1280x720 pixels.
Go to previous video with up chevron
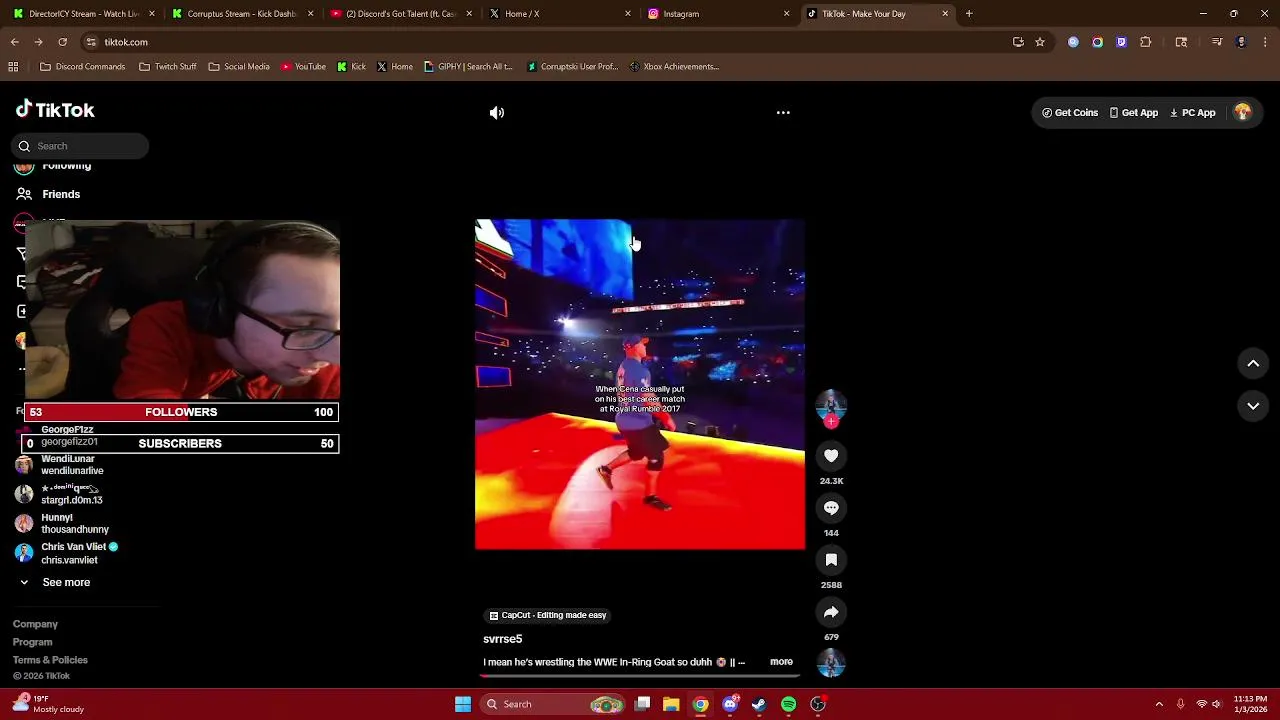[x=1253, y=364]
